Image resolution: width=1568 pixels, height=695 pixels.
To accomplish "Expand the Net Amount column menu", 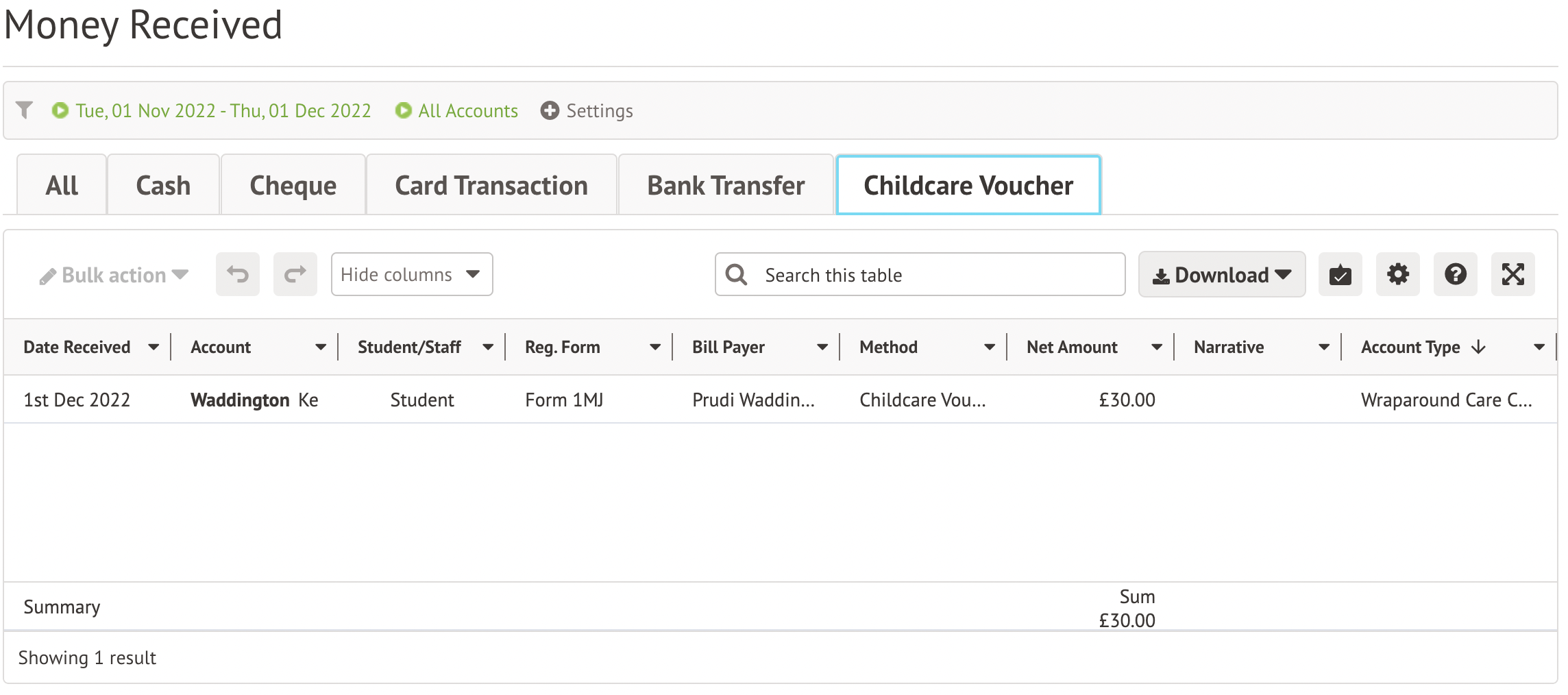I will 1157,347.
